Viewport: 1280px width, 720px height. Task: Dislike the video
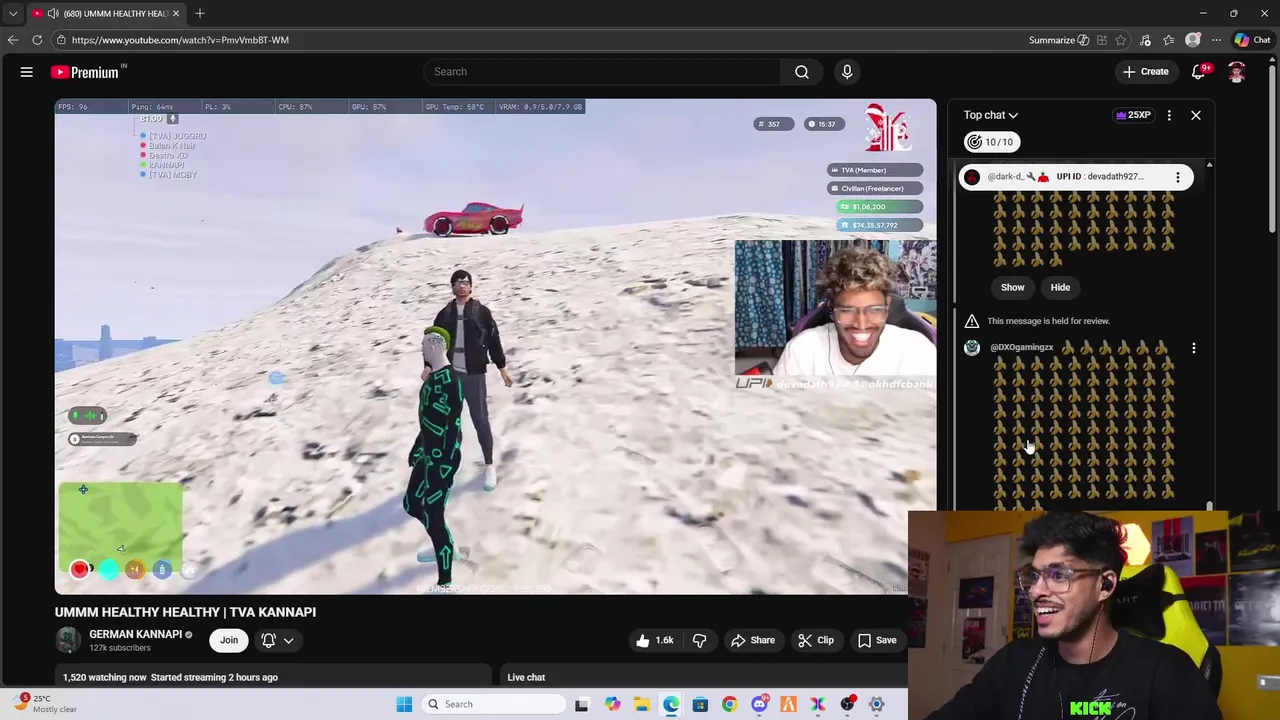click(699, 640)
